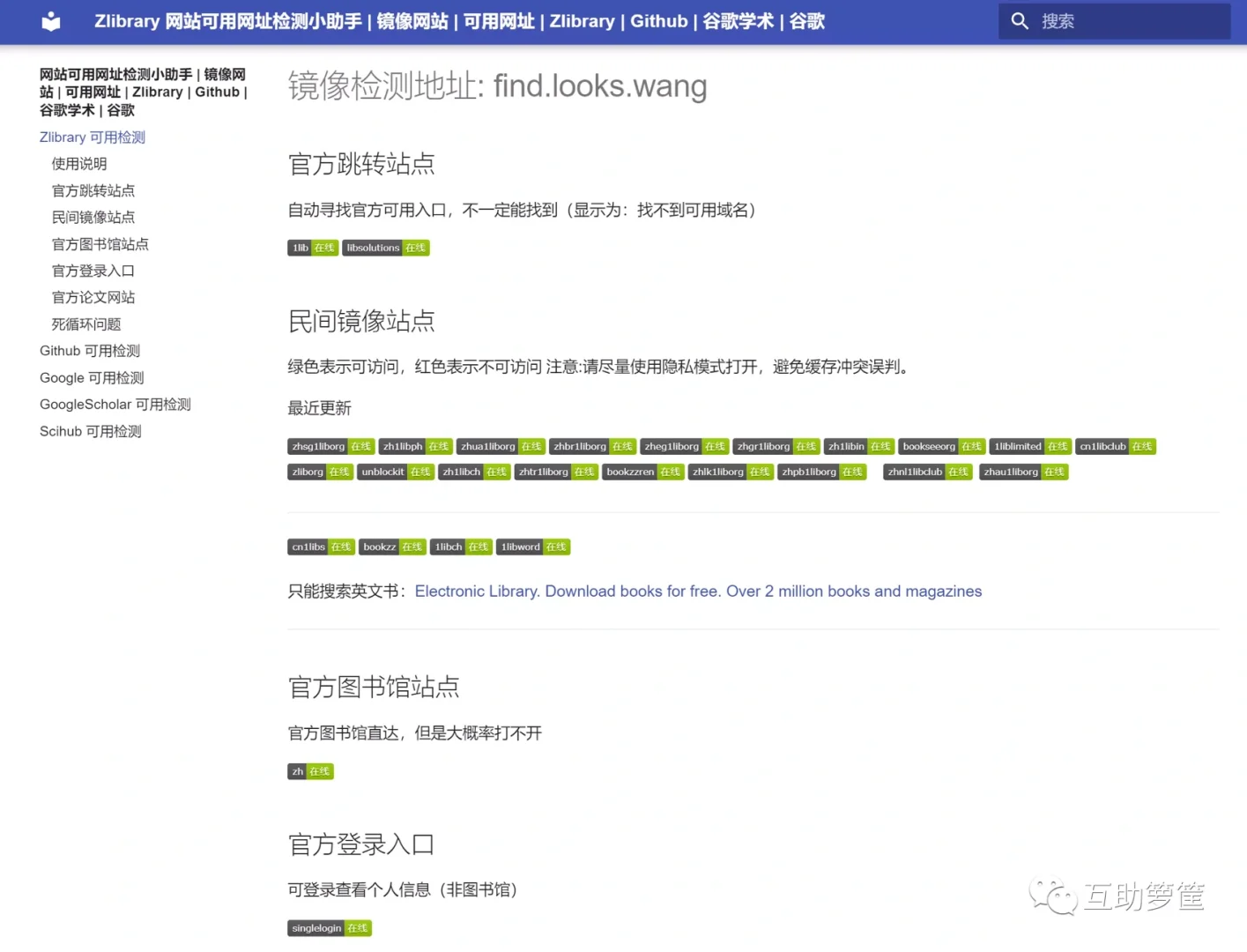Click the site logo book icon in header
Screen dimensions: 1247x952
pos(51,21)
